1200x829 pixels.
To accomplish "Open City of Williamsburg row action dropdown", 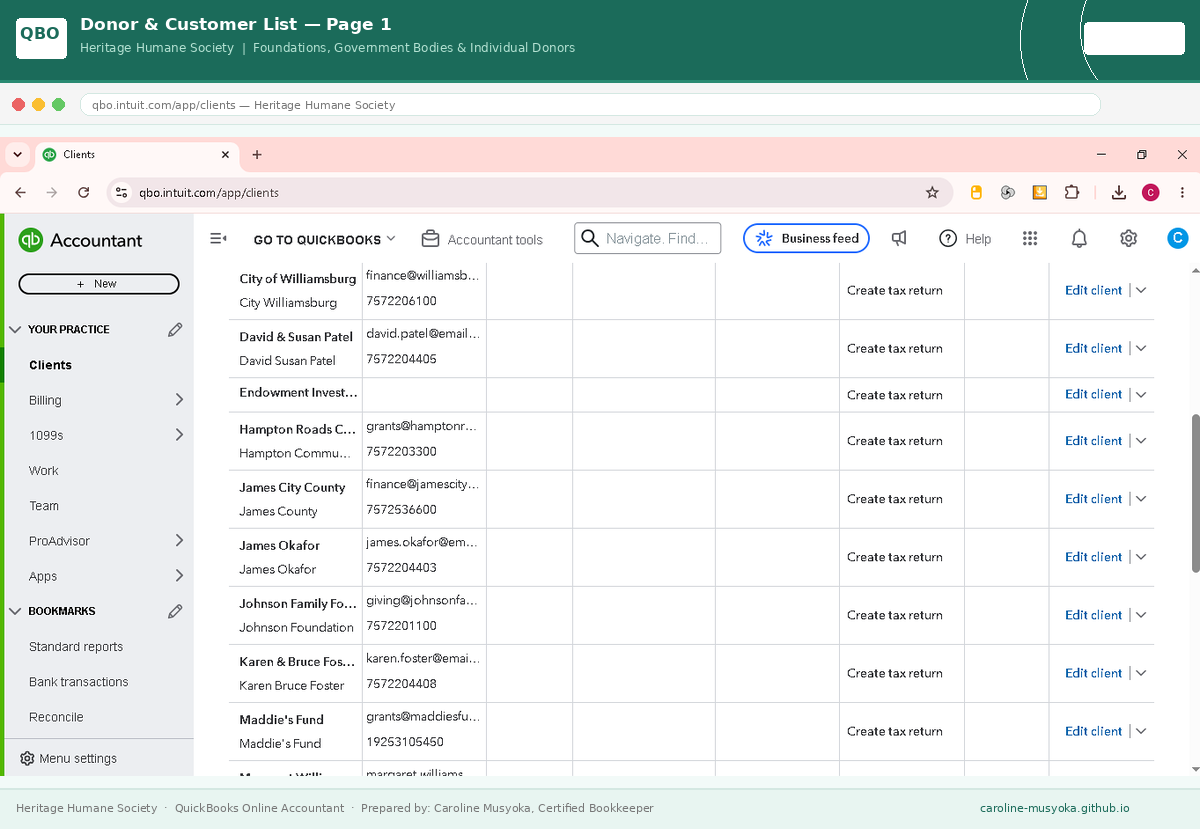I will [x=1141, y=290].
